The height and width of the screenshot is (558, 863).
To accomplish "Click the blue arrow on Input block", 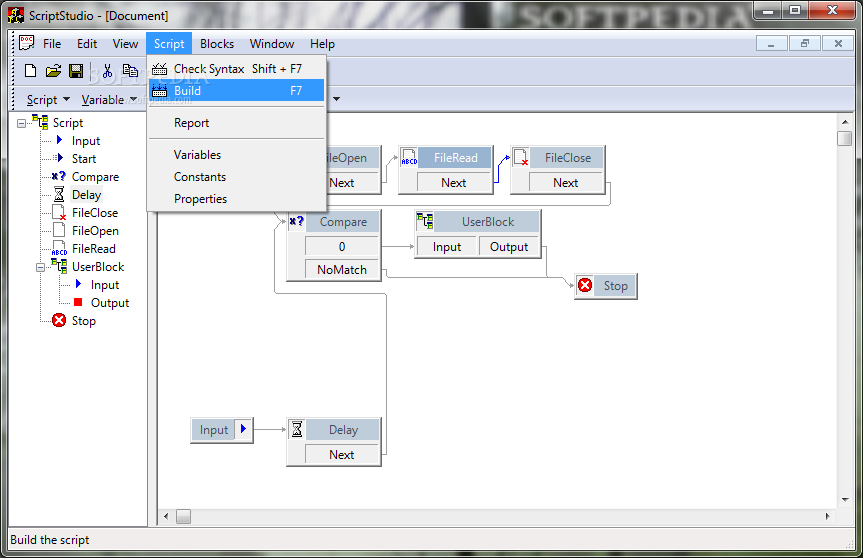I will [243, 429].
